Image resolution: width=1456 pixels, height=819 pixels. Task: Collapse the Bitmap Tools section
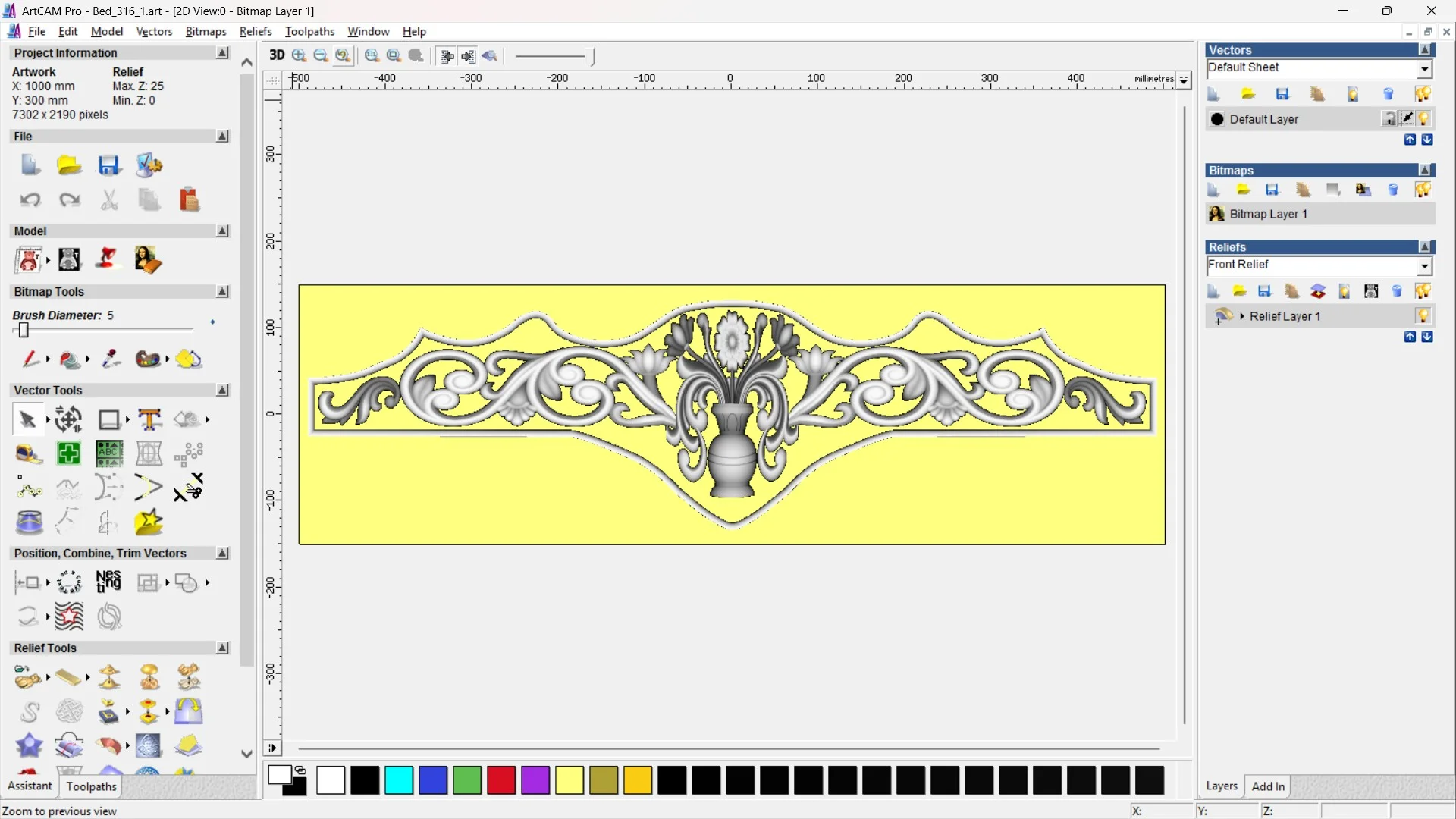[x=222, y=292]
